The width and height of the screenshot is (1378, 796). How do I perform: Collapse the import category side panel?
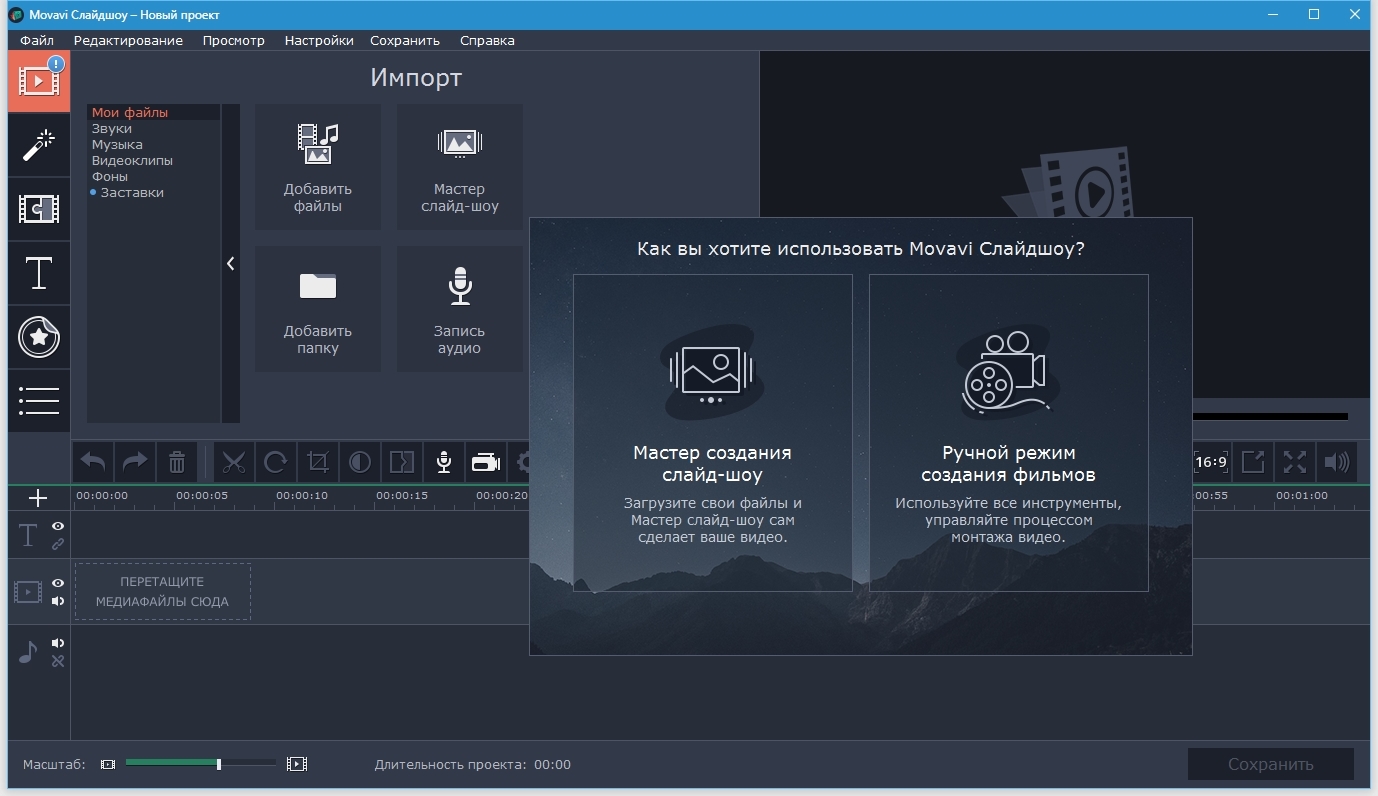tap(231, 263)
